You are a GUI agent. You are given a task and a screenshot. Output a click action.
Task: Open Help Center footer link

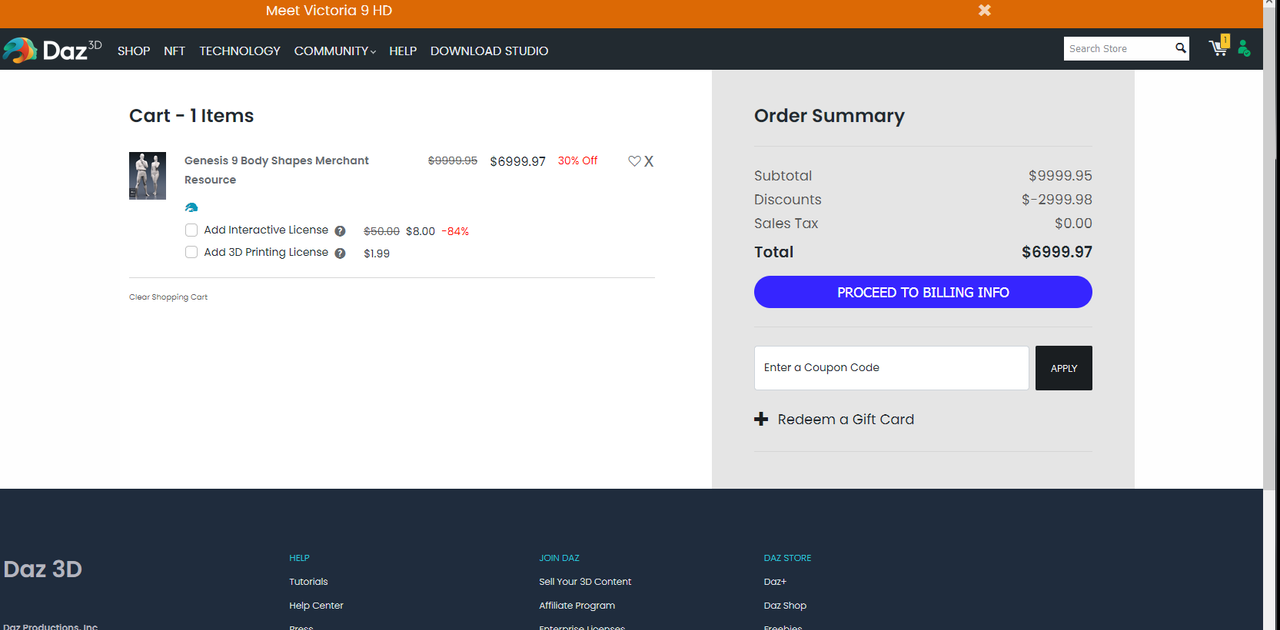click(316, 606)
